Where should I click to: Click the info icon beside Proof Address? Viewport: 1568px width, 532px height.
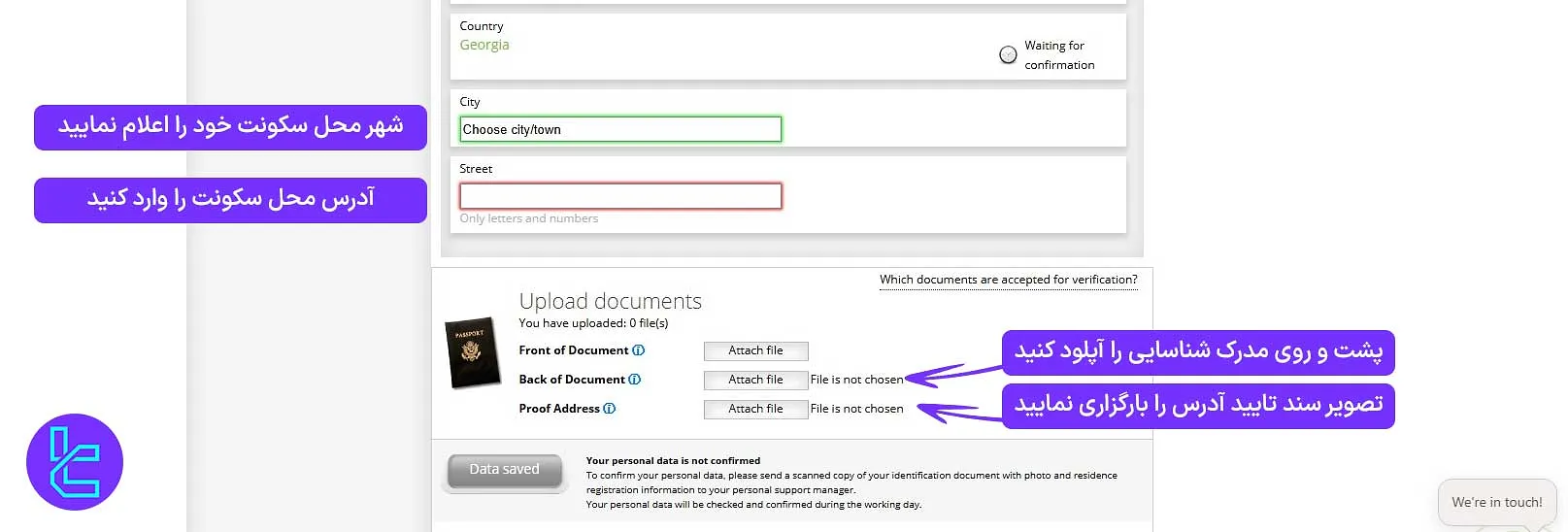[x=609, y=409]
